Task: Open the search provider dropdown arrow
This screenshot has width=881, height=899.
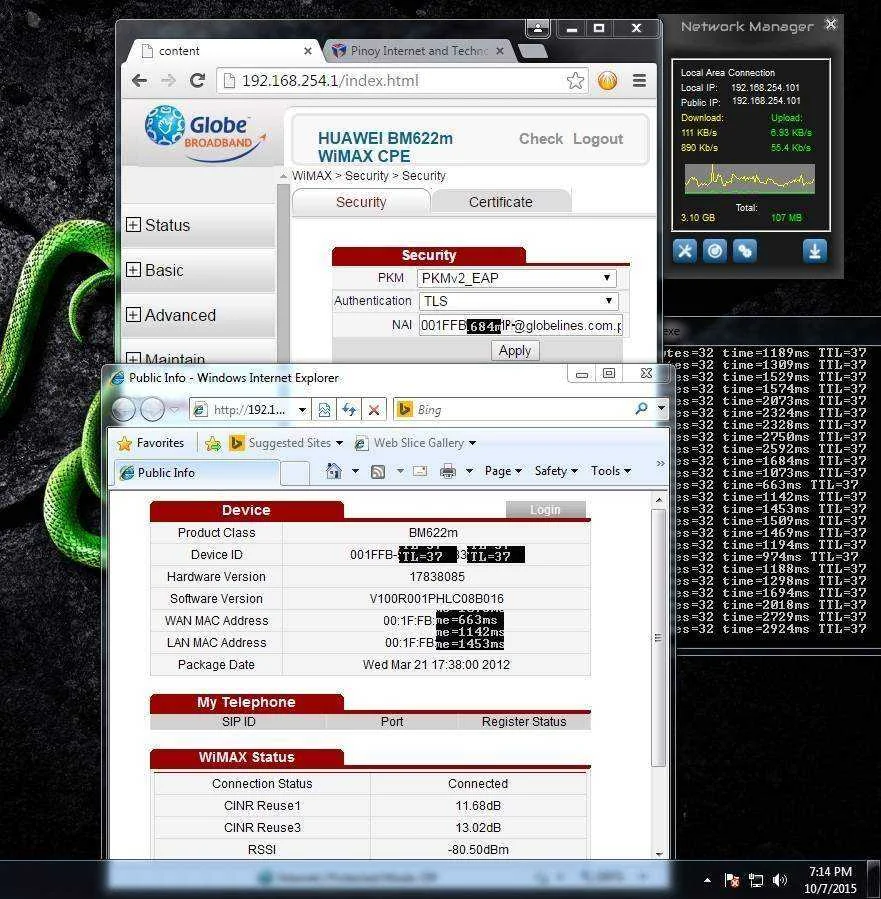Action: pyautogui.click(x=661, y=409)
